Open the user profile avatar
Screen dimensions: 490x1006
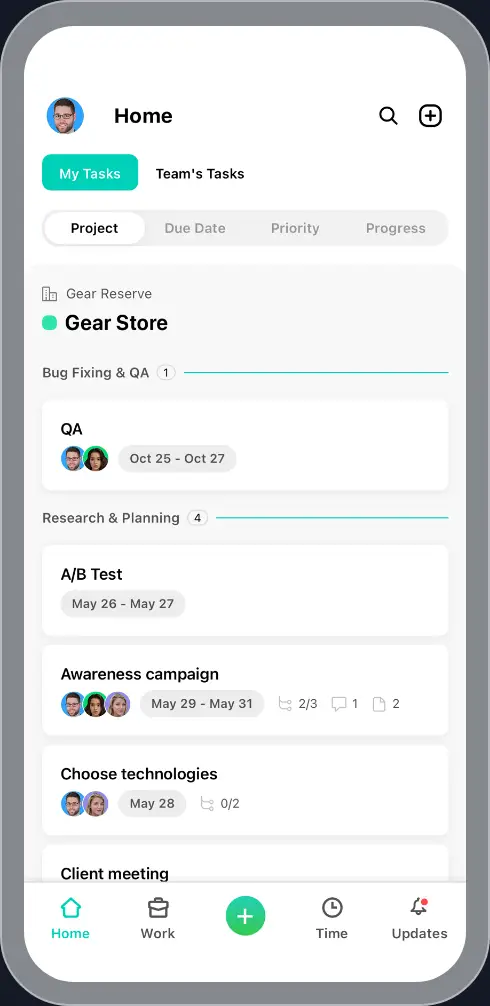point(65,116)
